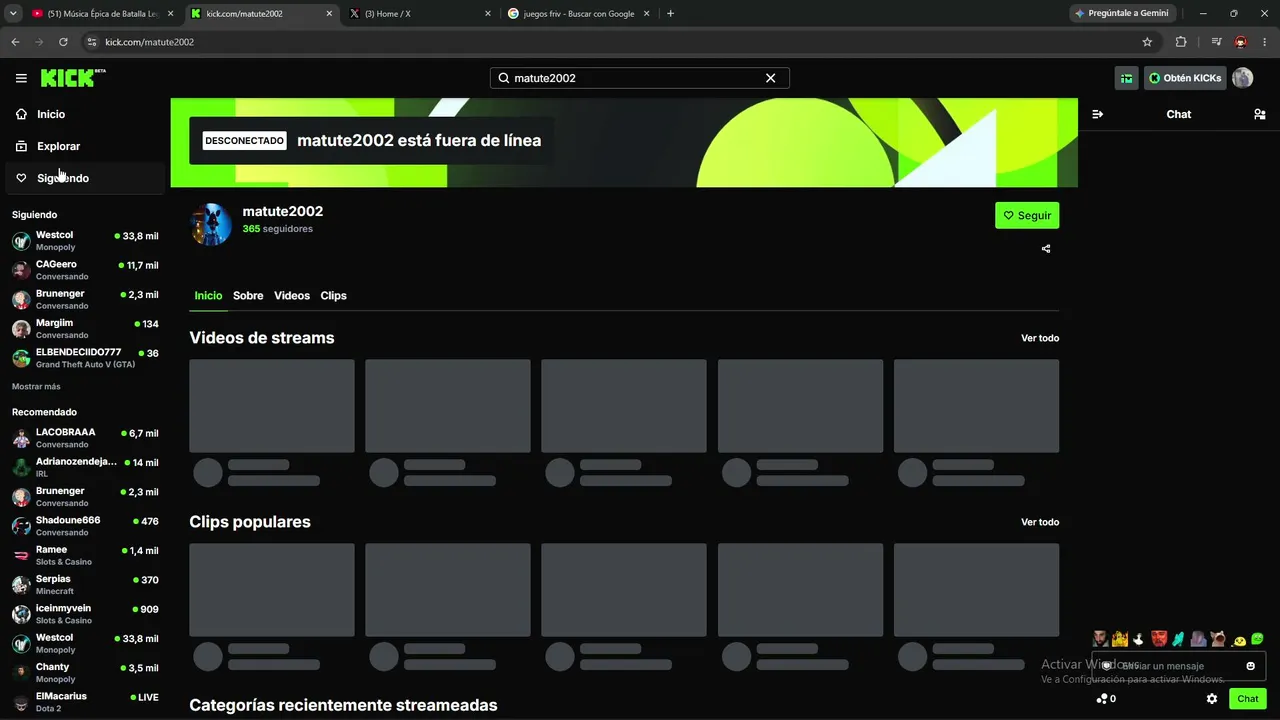Go to Inicio in the sidebar
This screenshot has height=720, width=1280.
tap(85, 114)
